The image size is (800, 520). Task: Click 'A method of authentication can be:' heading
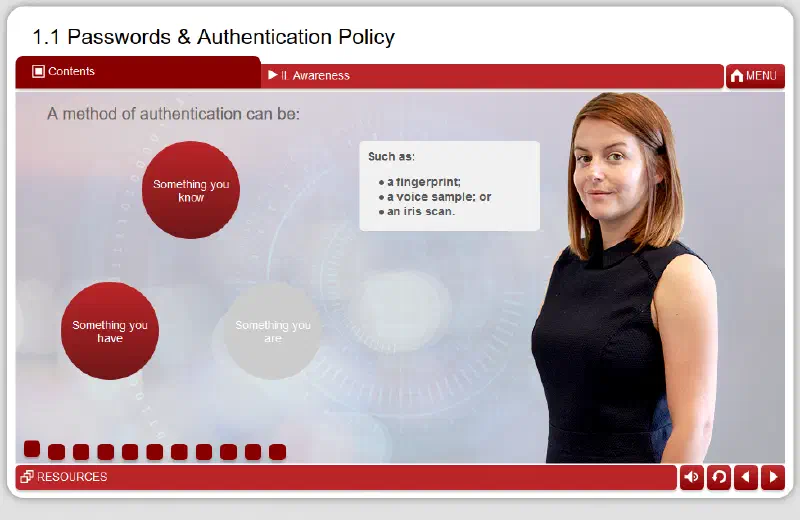point(173,114)
